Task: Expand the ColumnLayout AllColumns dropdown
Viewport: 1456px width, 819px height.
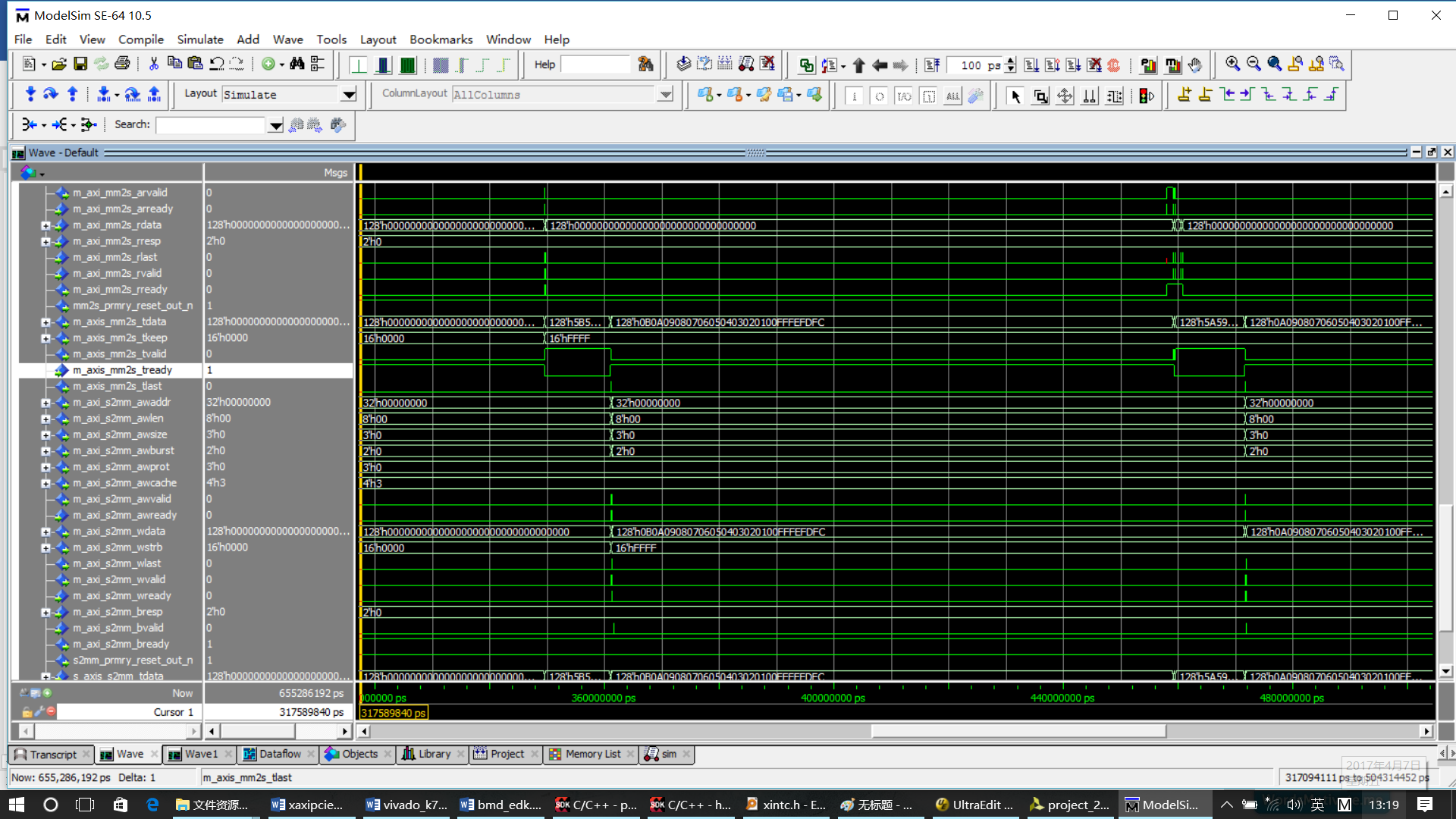Action: [x=664, y=94]
